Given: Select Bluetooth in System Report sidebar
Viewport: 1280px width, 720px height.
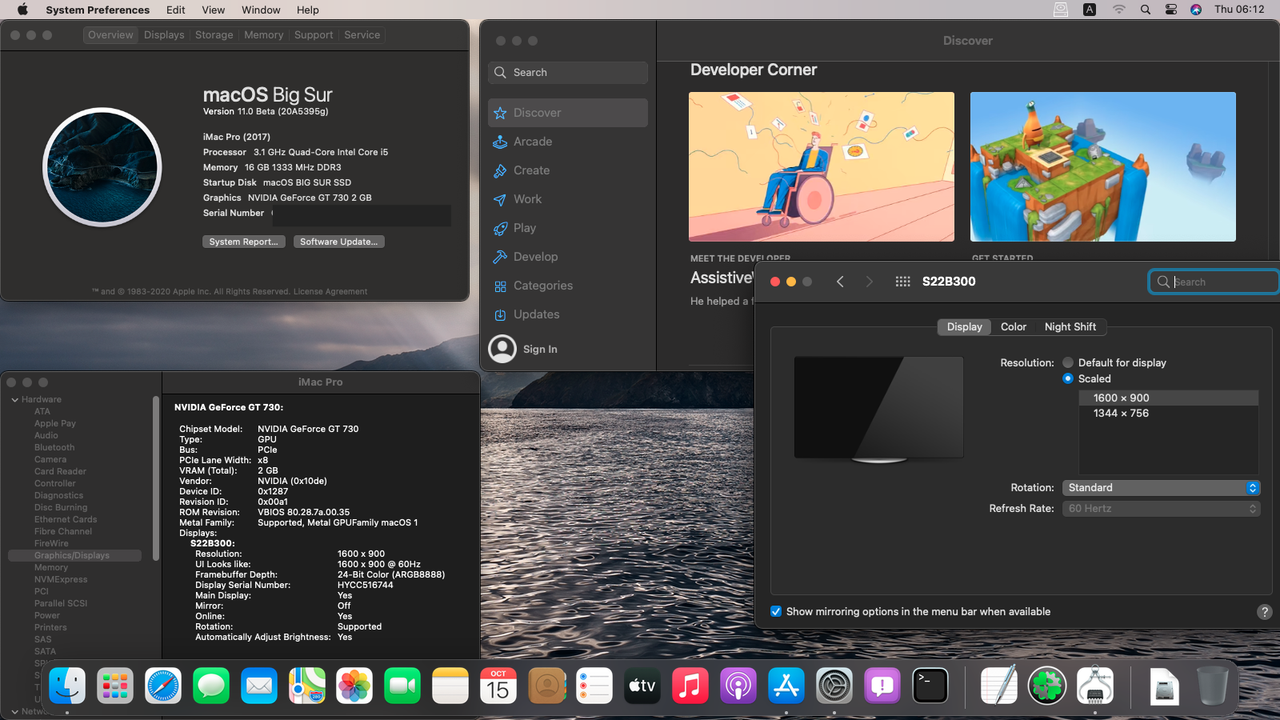Looking at the screenshot, I should 54,448.
